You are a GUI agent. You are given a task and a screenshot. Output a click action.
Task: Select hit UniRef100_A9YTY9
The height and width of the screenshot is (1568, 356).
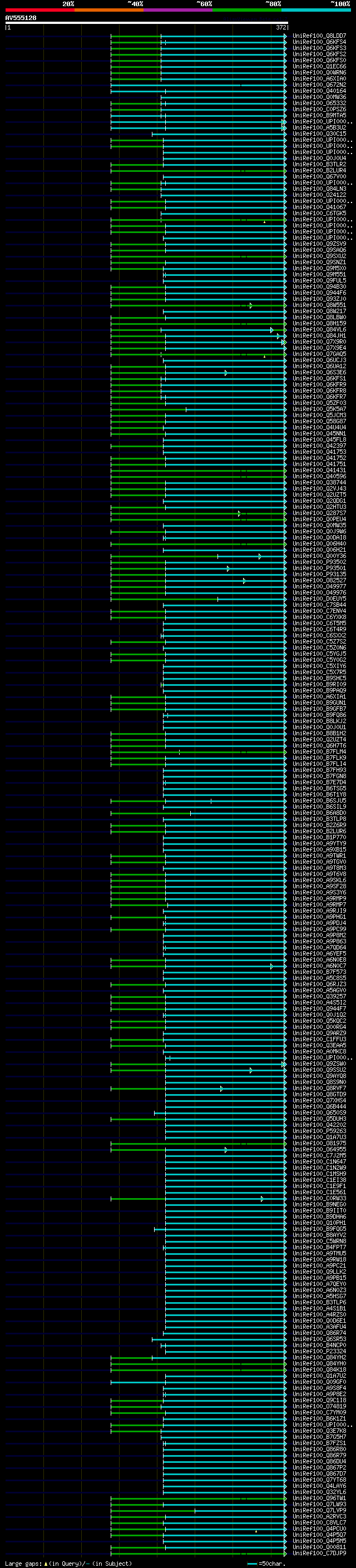coord(319,844)
